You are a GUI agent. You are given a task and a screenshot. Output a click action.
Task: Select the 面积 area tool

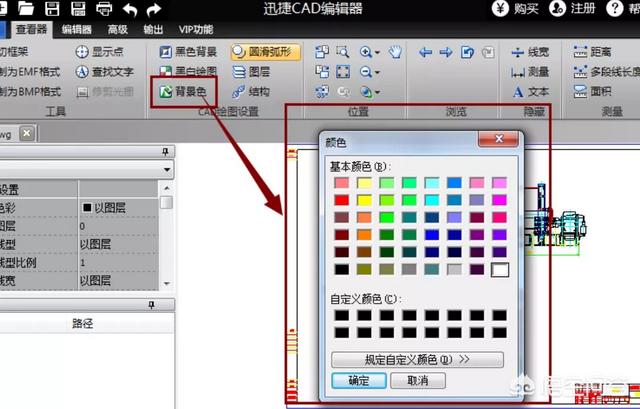(x=592, y=91)
